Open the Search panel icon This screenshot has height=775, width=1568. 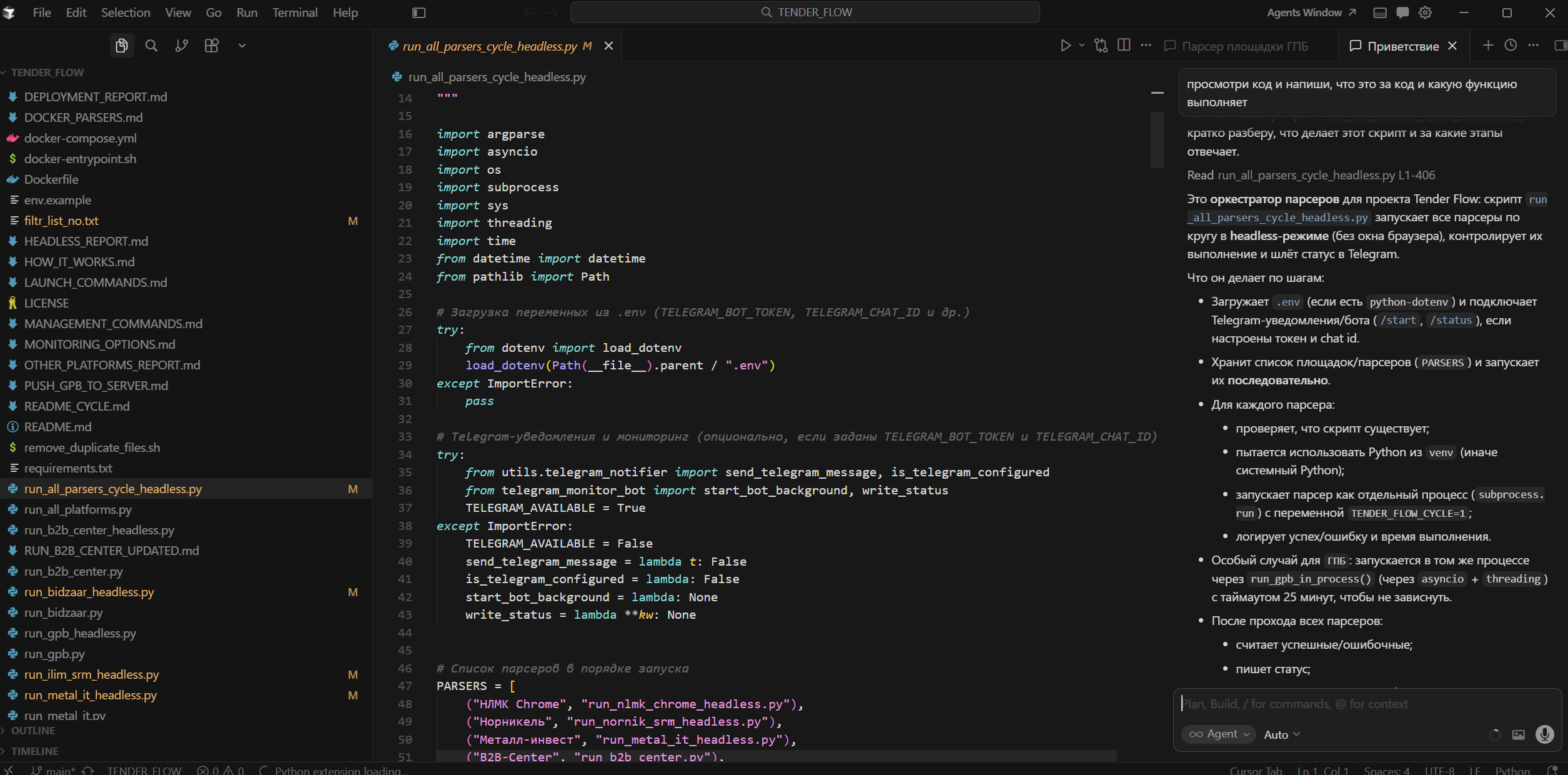pos(151,46)
